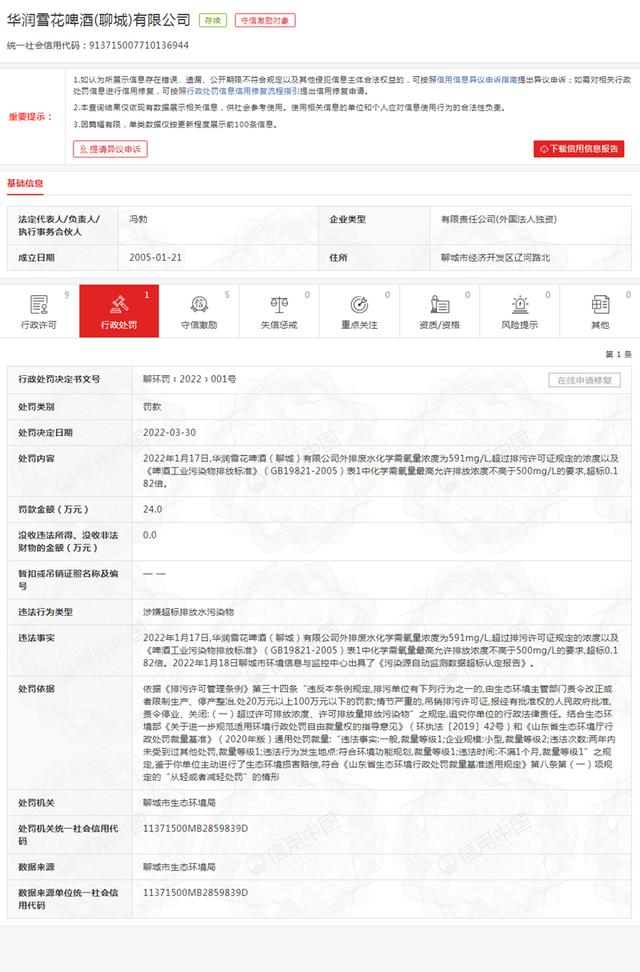Select confiscated amount value 0.0
The height and width of the screenshot is (972, 640).
[x=149, y=535]
